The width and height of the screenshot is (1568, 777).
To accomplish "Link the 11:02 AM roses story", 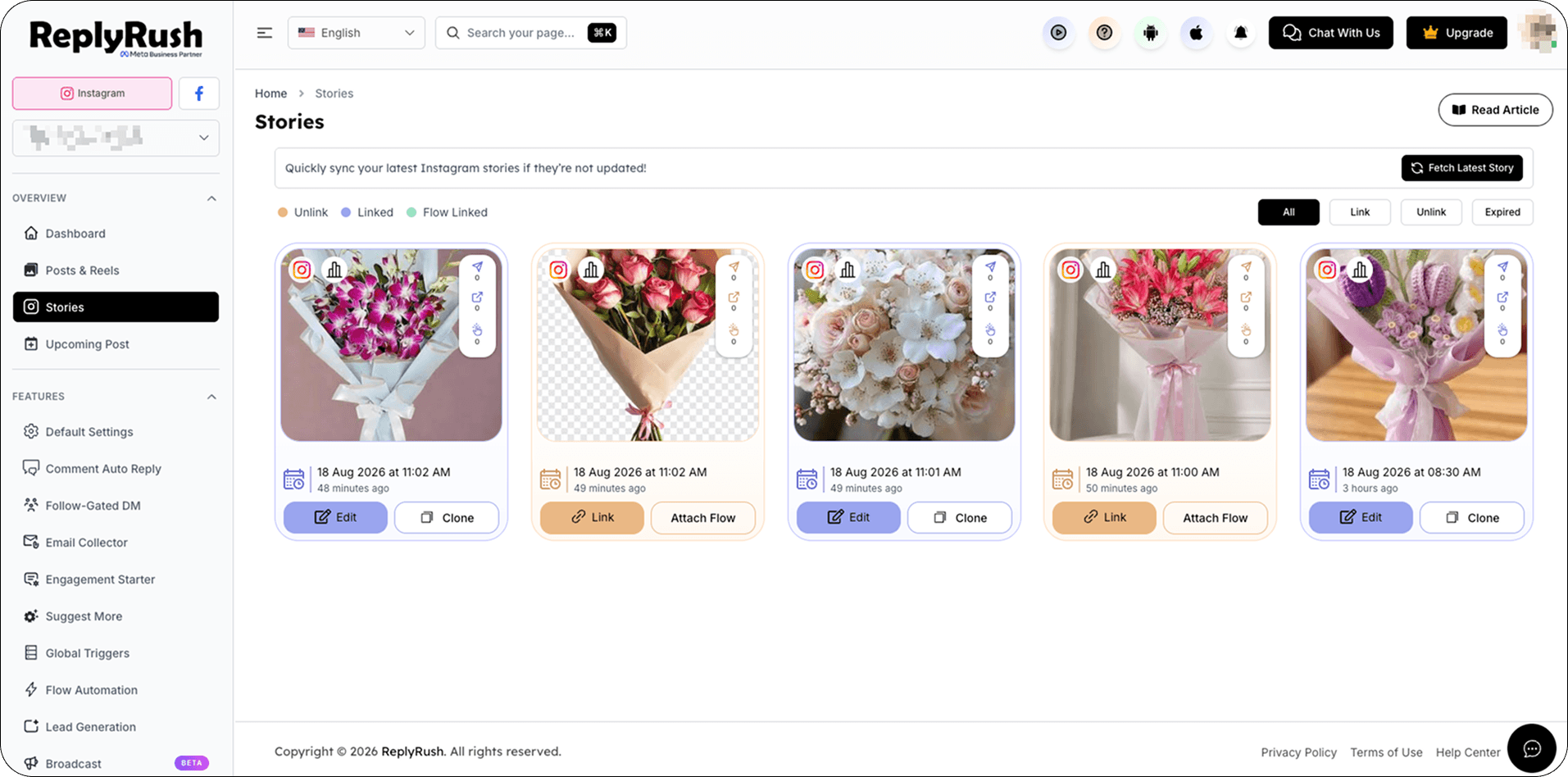I will pos(592,517).
